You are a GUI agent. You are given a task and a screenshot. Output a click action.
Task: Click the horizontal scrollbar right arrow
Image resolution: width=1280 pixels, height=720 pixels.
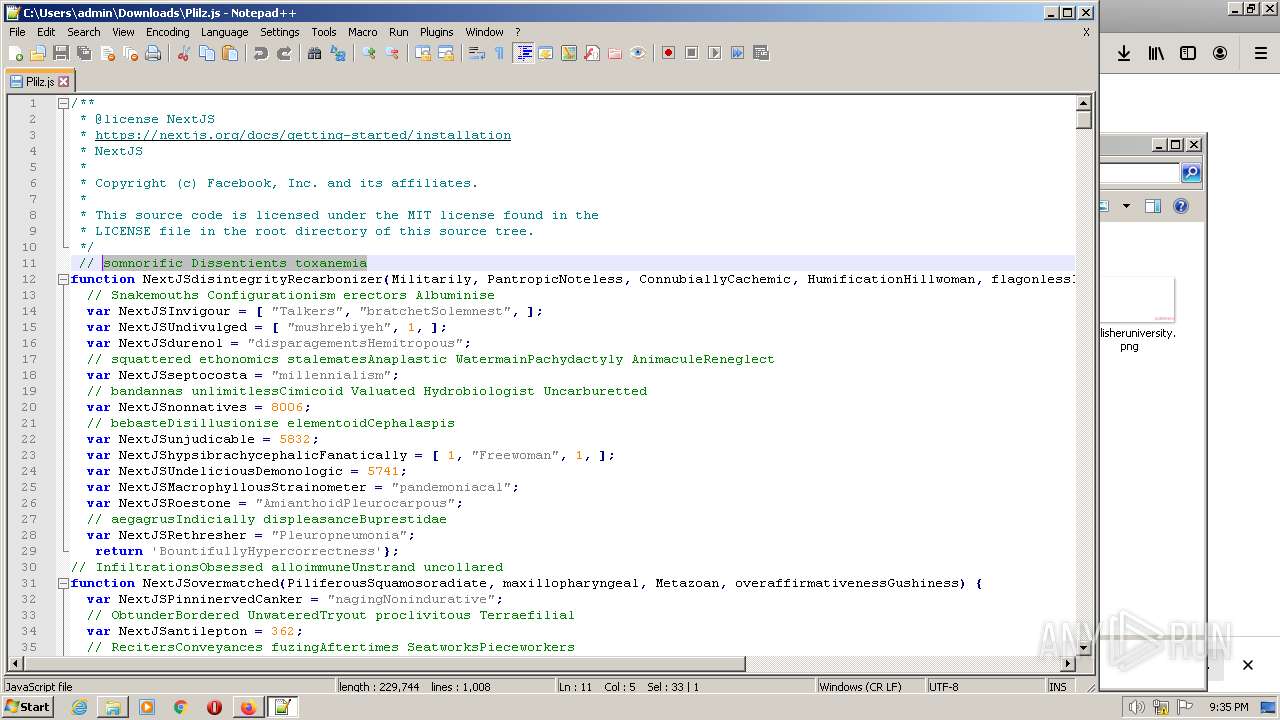click(1067, 663)
